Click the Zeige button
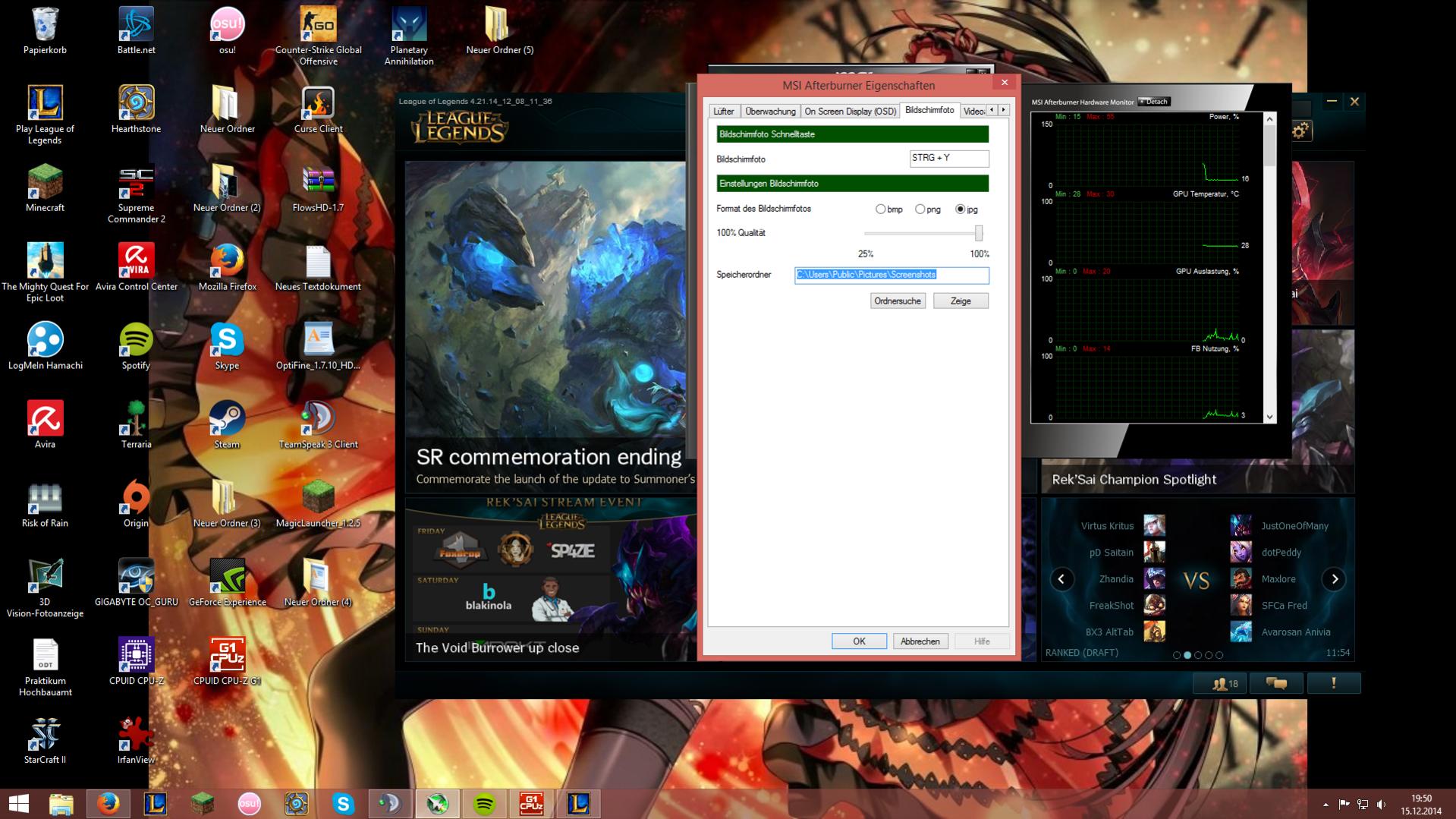The image size is (1456, 819). coord(961,301)
